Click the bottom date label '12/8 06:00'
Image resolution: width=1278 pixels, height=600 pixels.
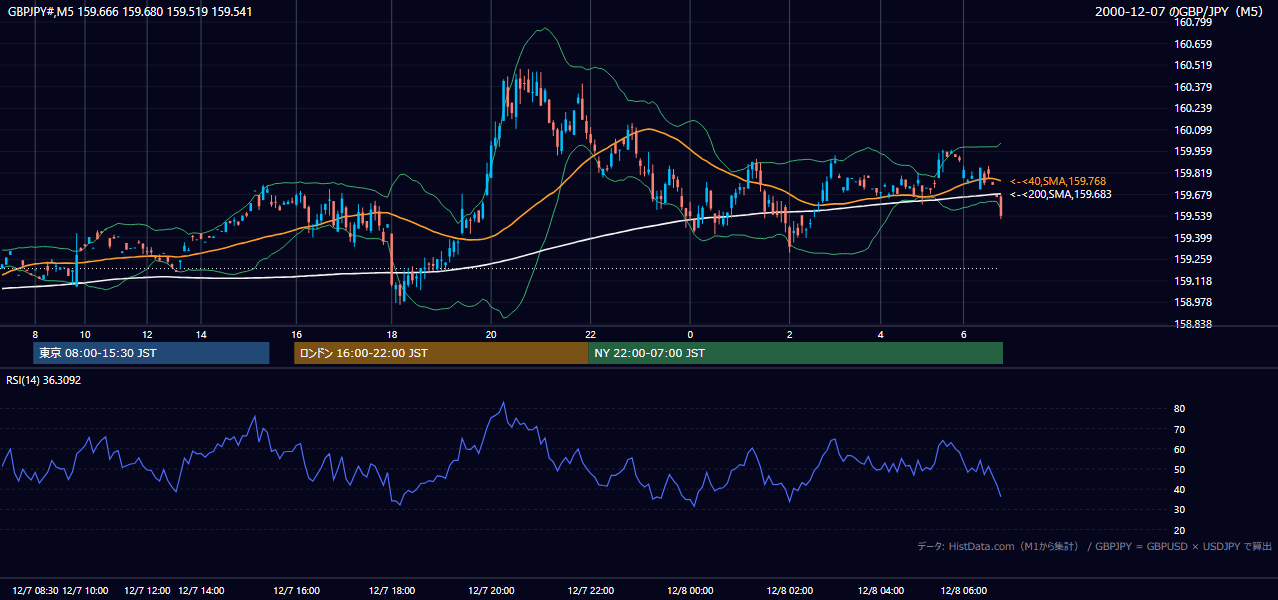[x=963, y=590]
